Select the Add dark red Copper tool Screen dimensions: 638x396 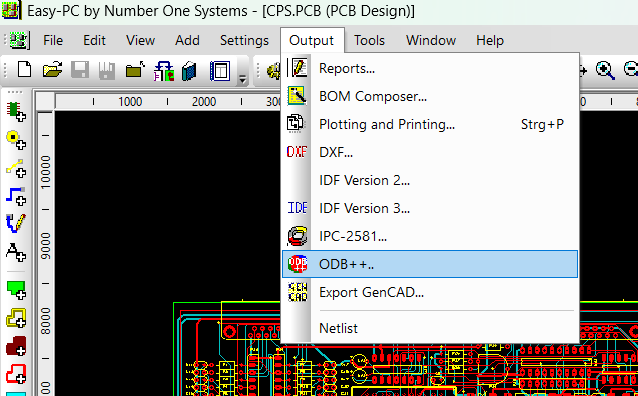(x=16, y=346)
